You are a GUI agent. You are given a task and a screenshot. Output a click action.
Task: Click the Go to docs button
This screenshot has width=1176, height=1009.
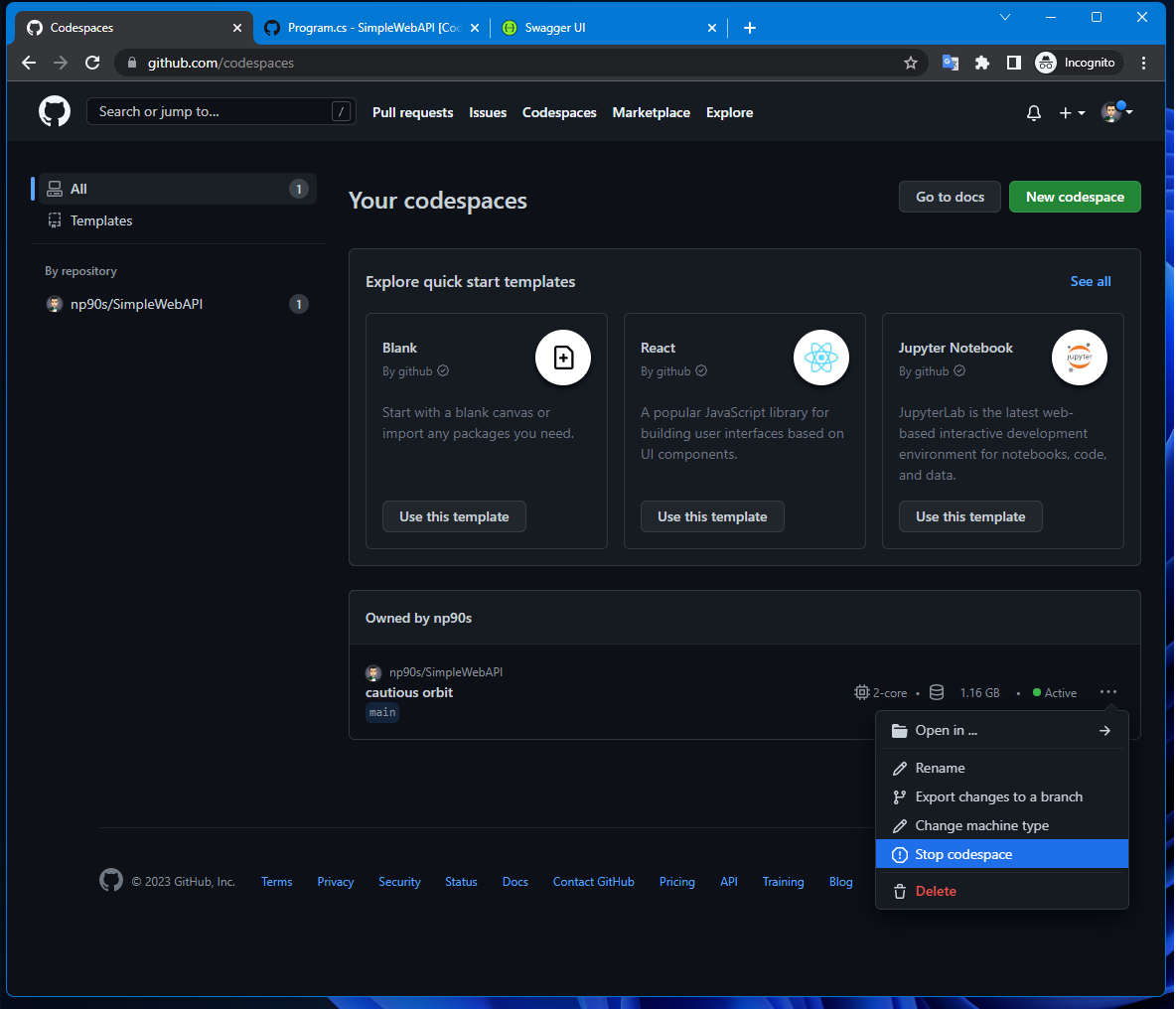pos(950,197)
